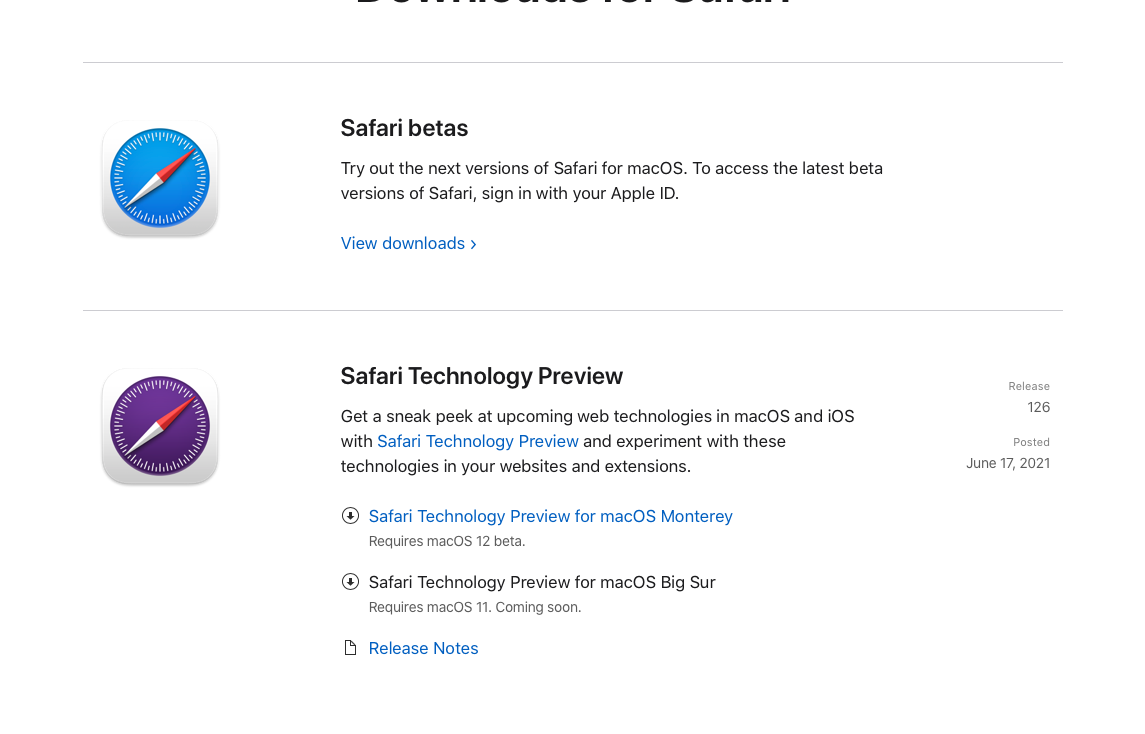This screenshot has width=1145, height=734.
Task: Click the purple Safari Technology Preview icon
Action: (x=160, y=427)
